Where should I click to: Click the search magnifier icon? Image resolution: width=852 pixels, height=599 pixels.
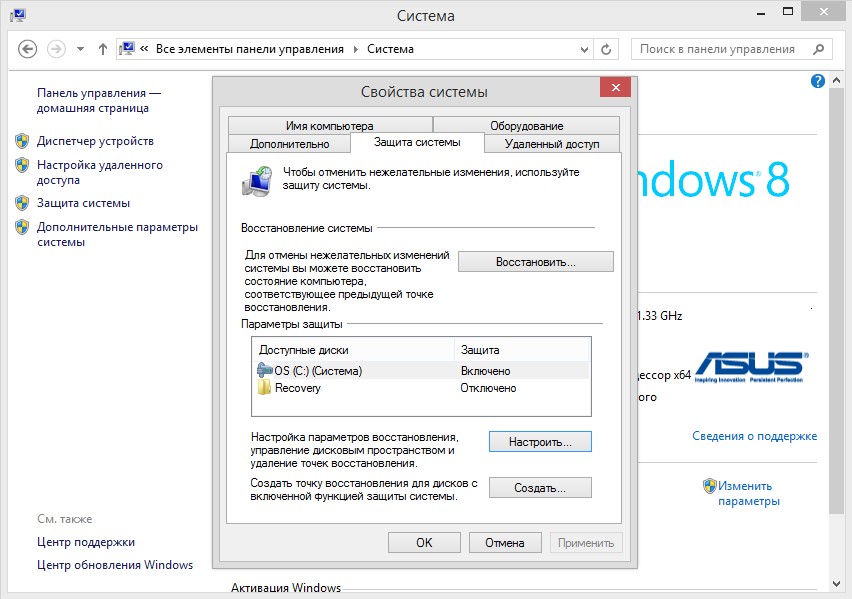818,49
